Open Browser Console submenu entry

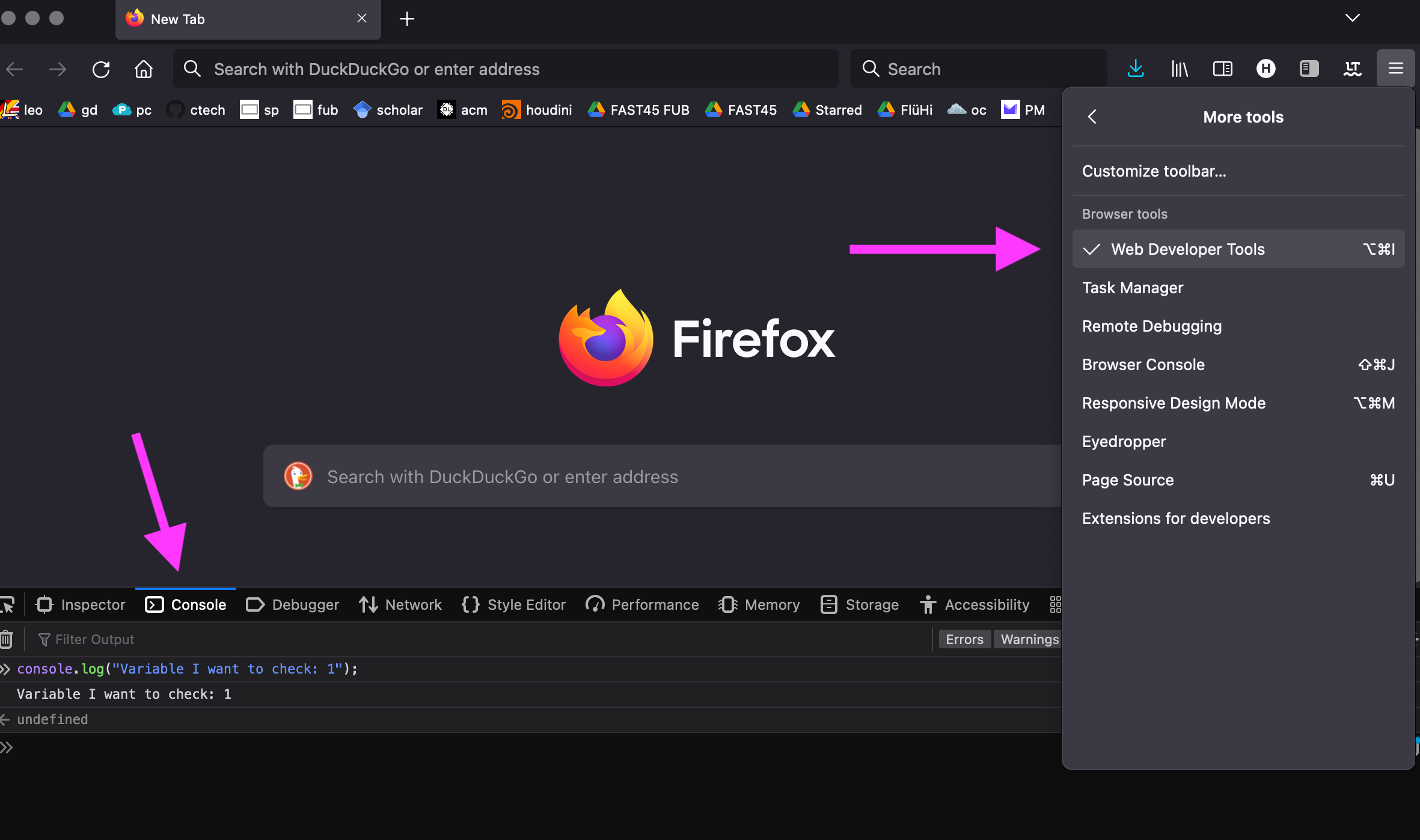pyautogui.click(x=1143, y=364)
